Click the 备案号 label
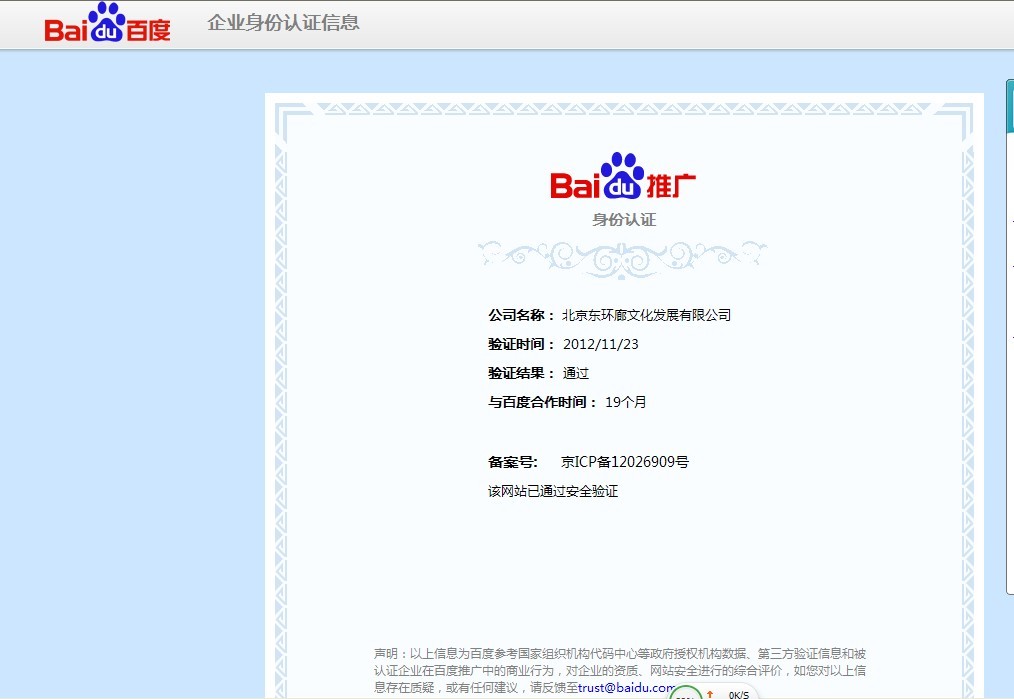The width and height of the screenshot is (1014, 699). 513,462
